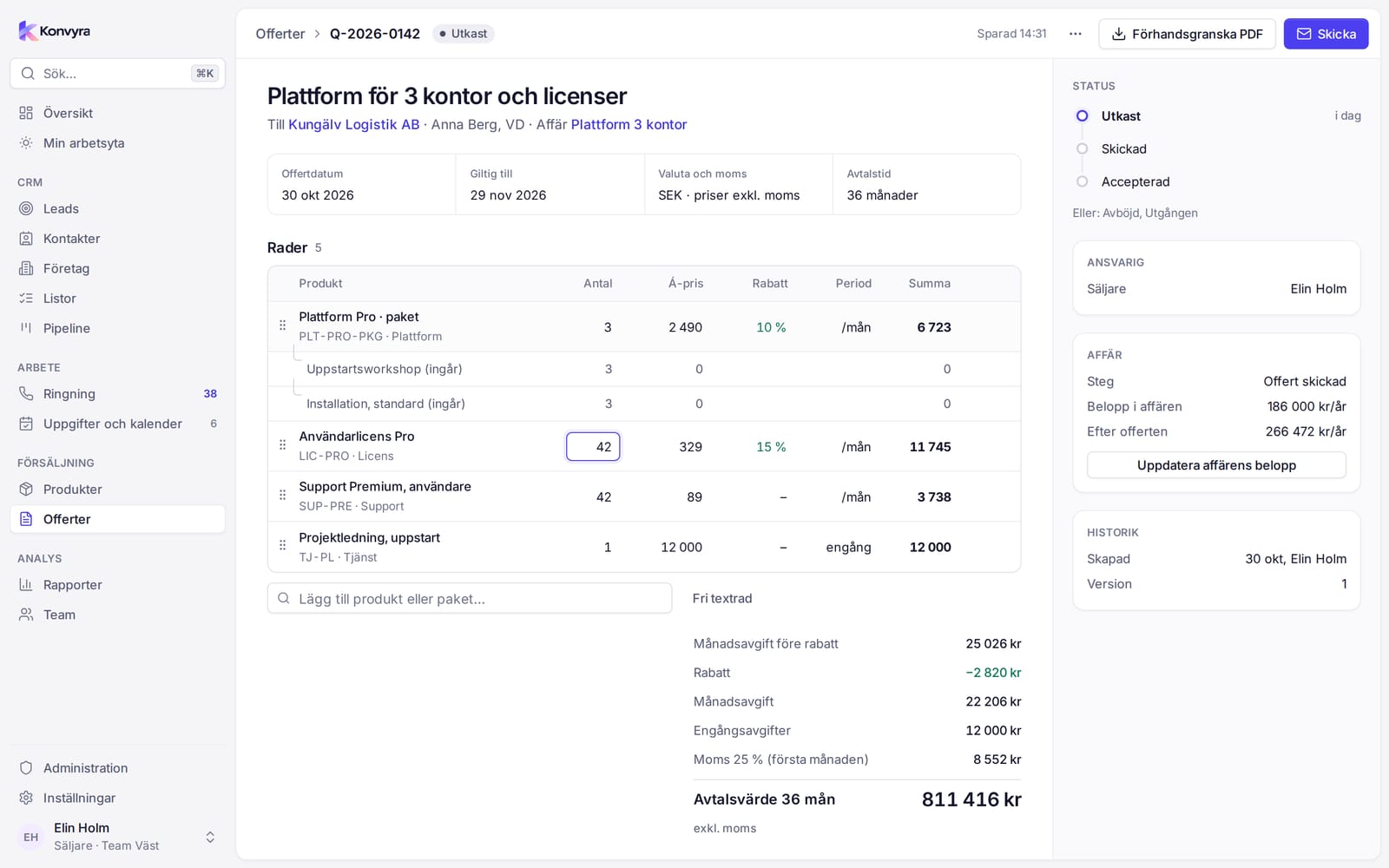Click the Rapporter chart icon
Screen dimensions: 1389x868
pyautogui.click(x=26, y=585)
